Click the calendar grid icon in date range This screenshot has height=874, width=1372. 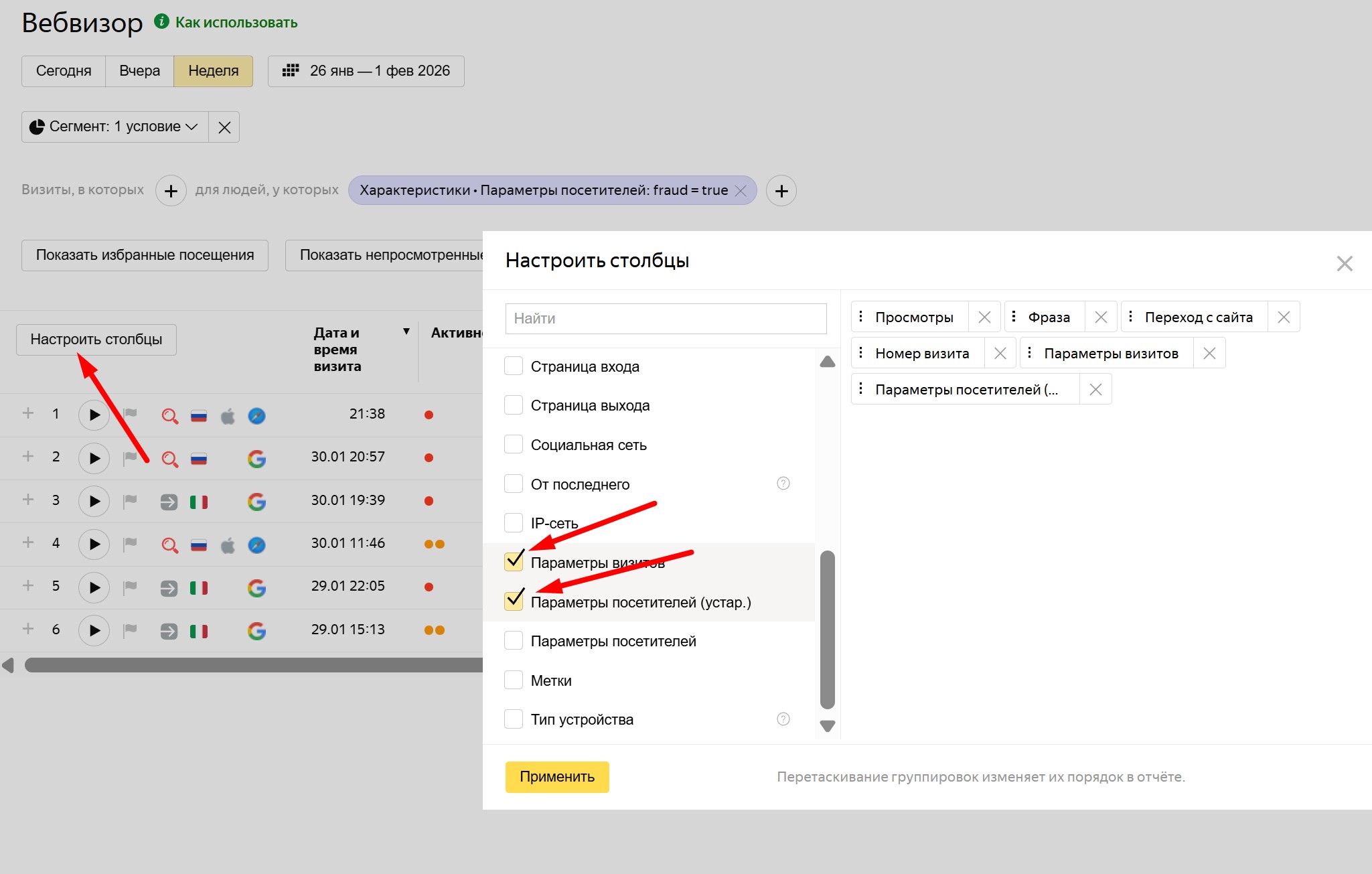click(291, 70)
